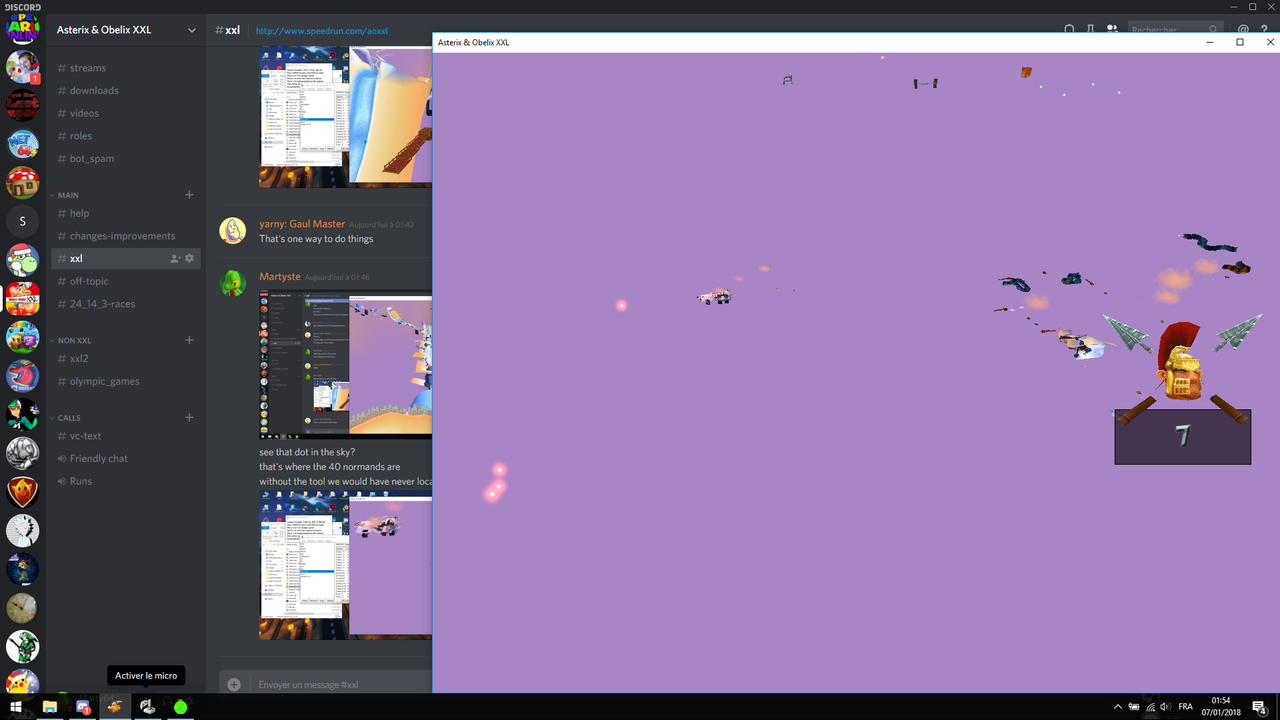The height and width of the screenshot is (720, 1280).
Task: Toggle the member list icon in Discord header
Action: tap(1112, 30)
